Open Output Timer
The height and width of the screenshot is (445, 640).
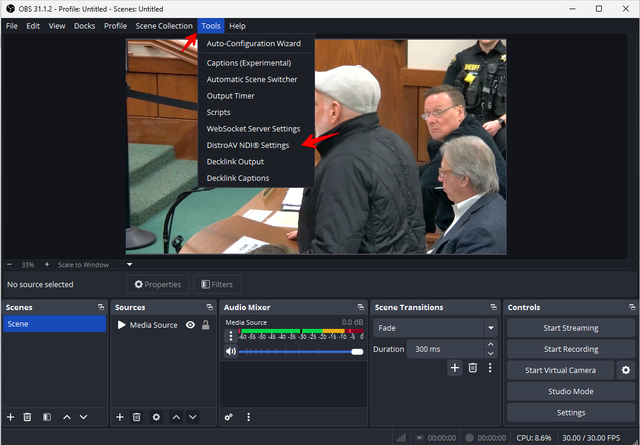[256, 96]
